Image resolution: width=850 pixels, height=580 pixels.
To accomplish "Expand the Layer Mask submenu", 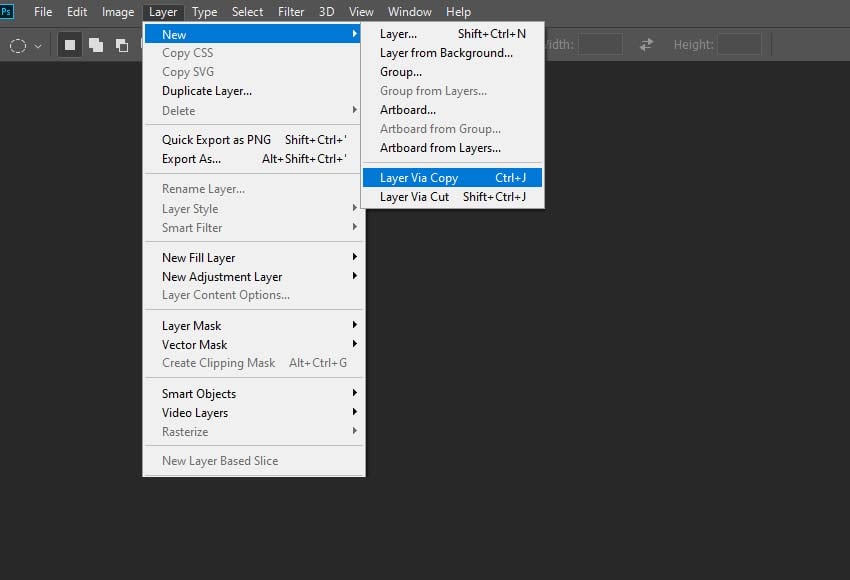I will tap(253, 325).
